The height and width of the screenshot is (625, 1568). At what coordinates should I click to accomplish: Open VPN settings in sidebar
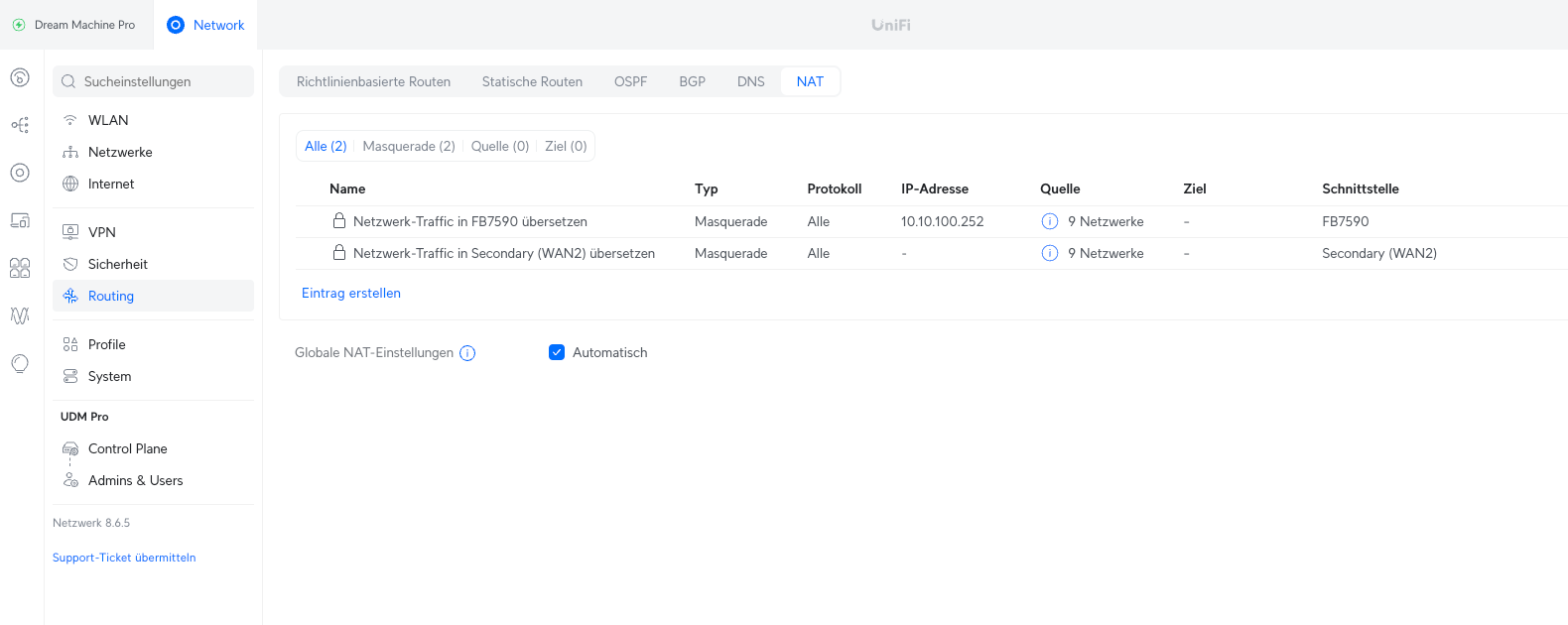[102, 232]
